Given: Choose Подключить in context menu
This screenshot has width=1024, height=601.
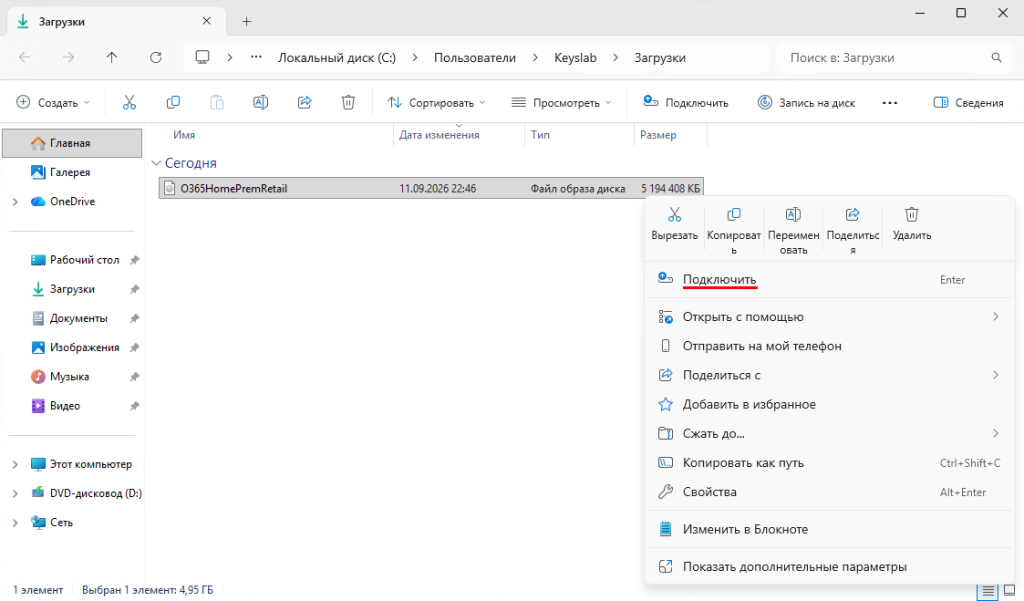Looking at the screenshot, I should 829,280.
